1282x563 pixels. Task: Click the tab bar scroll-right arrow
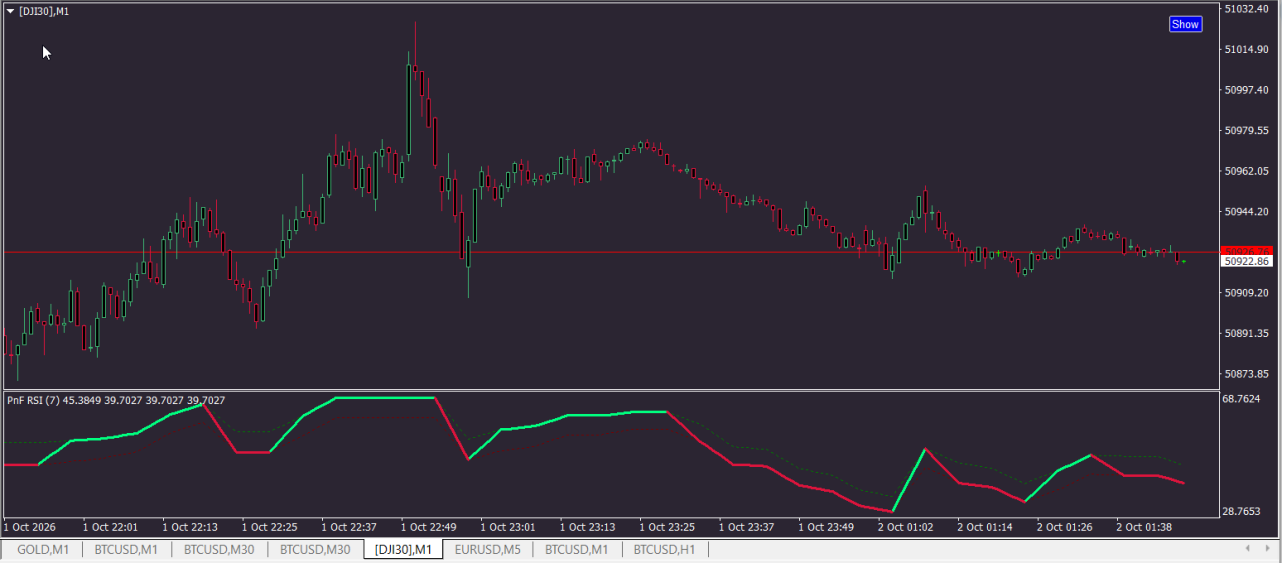pyautogui.click(x=1269, y=548)
